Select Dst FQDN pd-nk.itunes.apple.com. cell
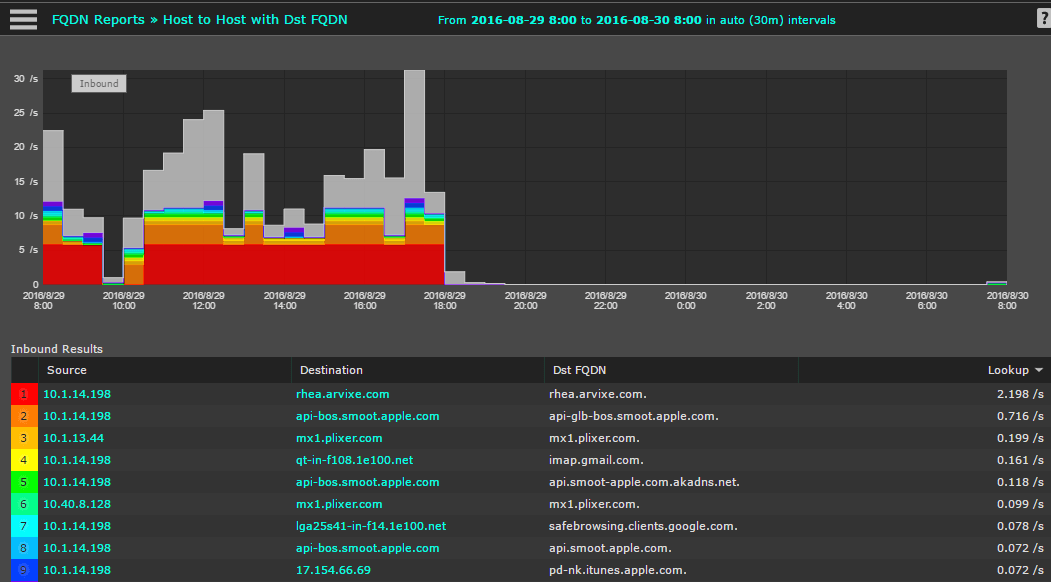Screen dimensions: 1051x582 [618, 570]
